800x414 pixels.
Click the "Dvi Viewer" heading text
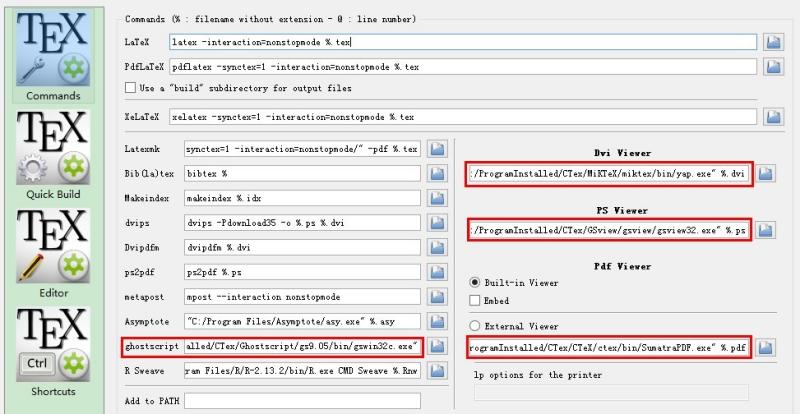tap(622, 153)
